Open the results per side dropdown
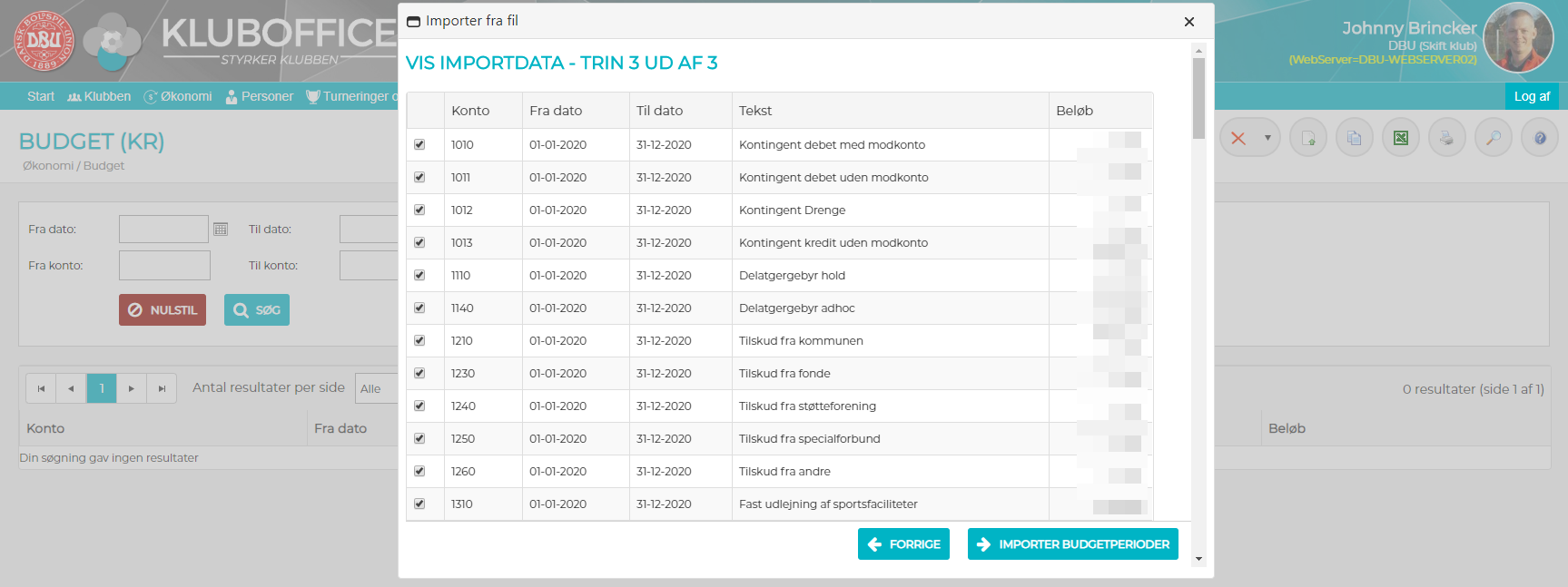This screenshot has height=587, width=1568. [x=377, y=388]
